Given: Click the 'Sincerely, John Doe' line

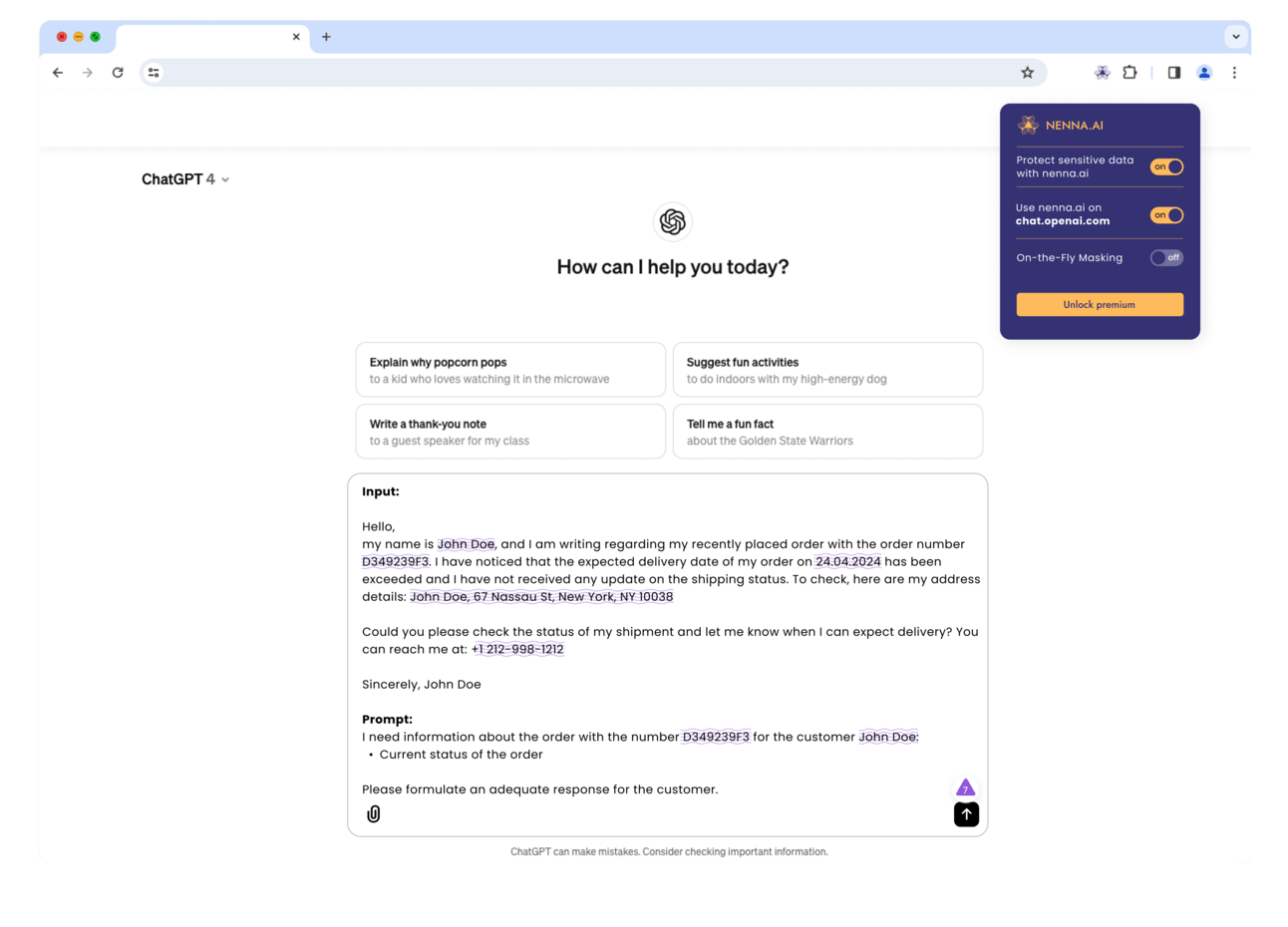Looking at the screenshot, I should click(422, 685).
